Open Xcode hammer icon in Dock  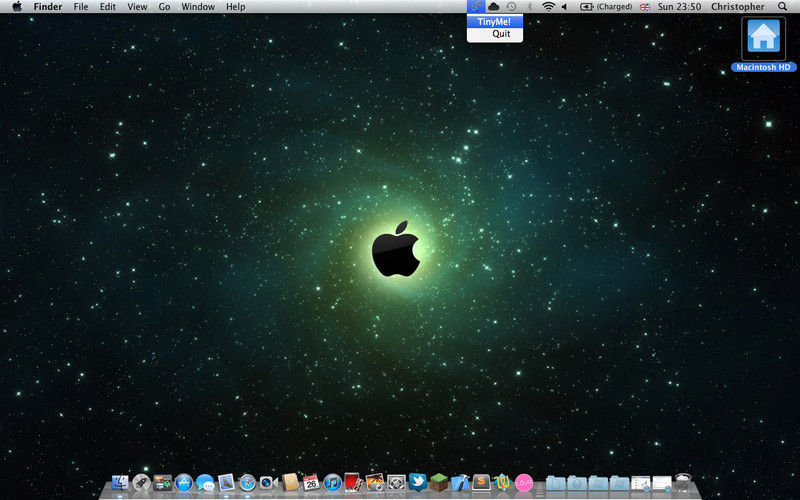(x=460, y=482)
